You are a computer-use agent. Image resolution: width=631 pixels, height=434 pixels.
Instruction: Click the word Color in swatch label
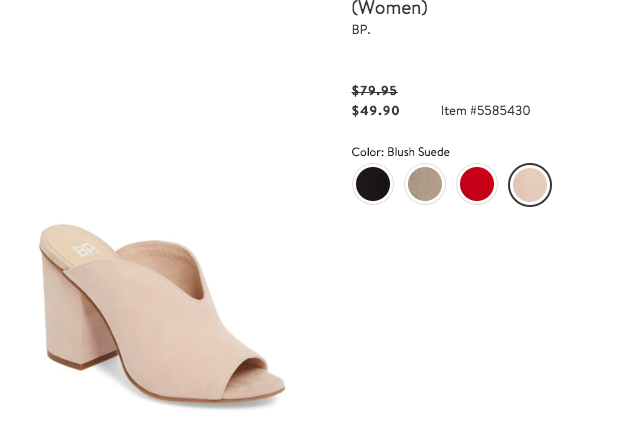click(x=366, y=152)
